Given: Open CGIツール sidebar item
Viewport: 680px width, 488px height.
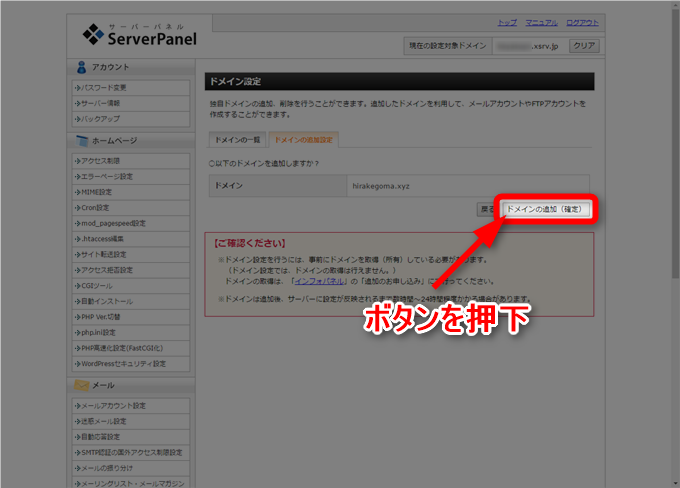Looking at the screenshot, I should (x=131, y=286).
